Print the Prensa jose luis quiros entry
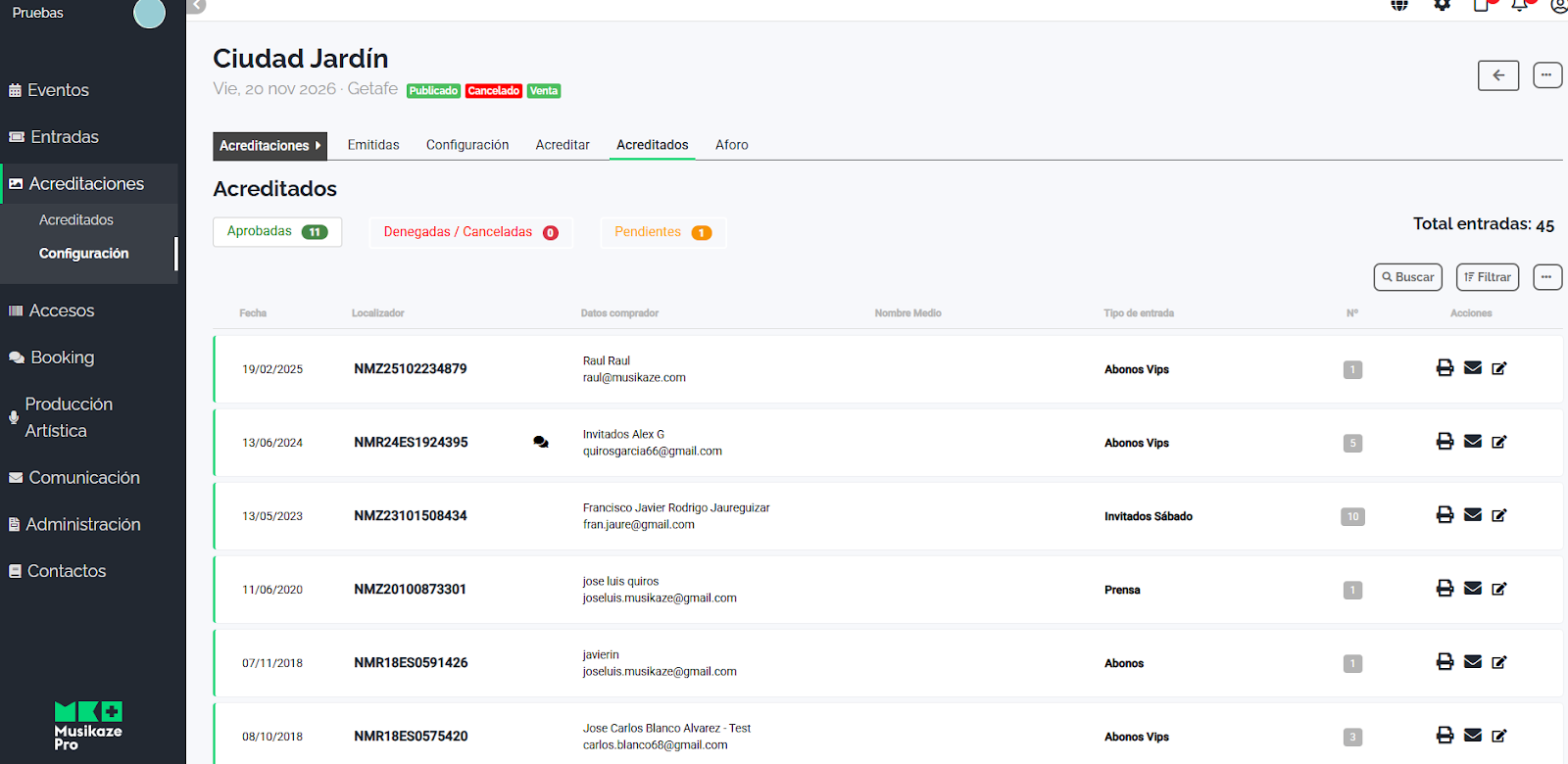Viewport: 1568px width, 764px height. [x=1445, y=589]
